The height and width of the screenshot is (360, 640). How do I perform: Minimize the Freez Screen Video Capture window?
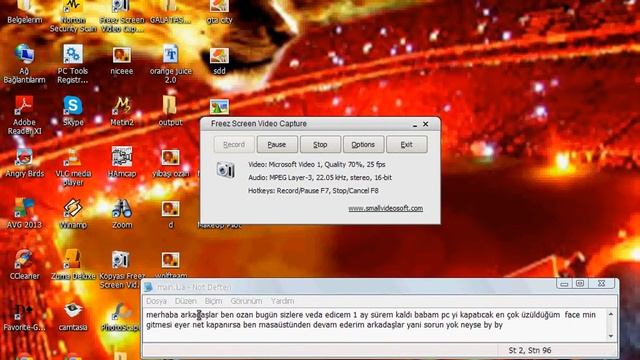415,124
